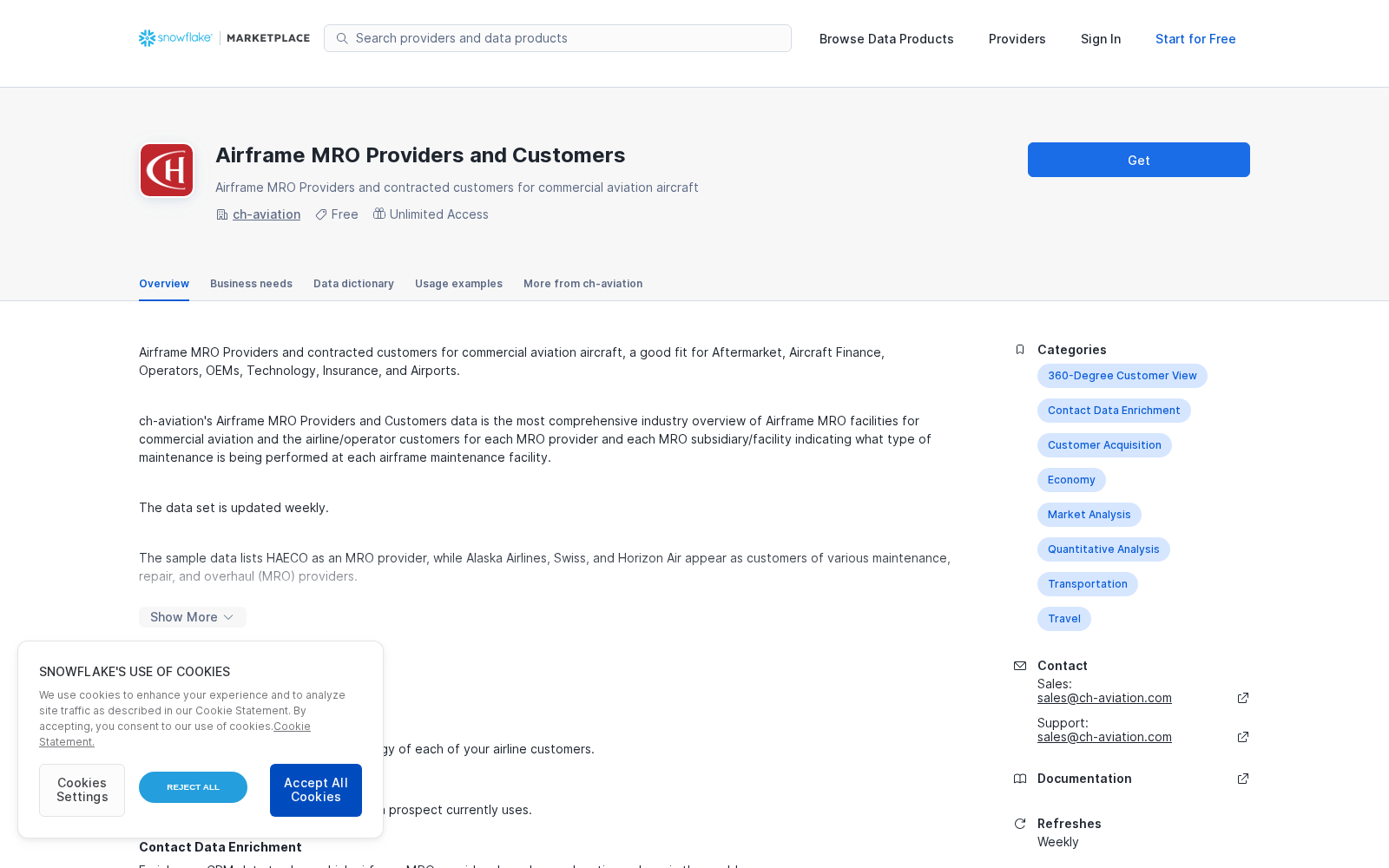Select the Customer Acquisition category
The width and height of the screenshot is (1389, 868).
1104,445
